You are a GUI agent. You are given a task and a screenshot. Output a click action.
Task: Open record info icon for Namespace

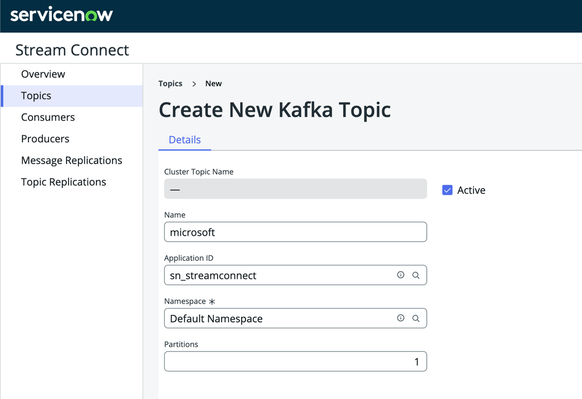click(400, 318)
